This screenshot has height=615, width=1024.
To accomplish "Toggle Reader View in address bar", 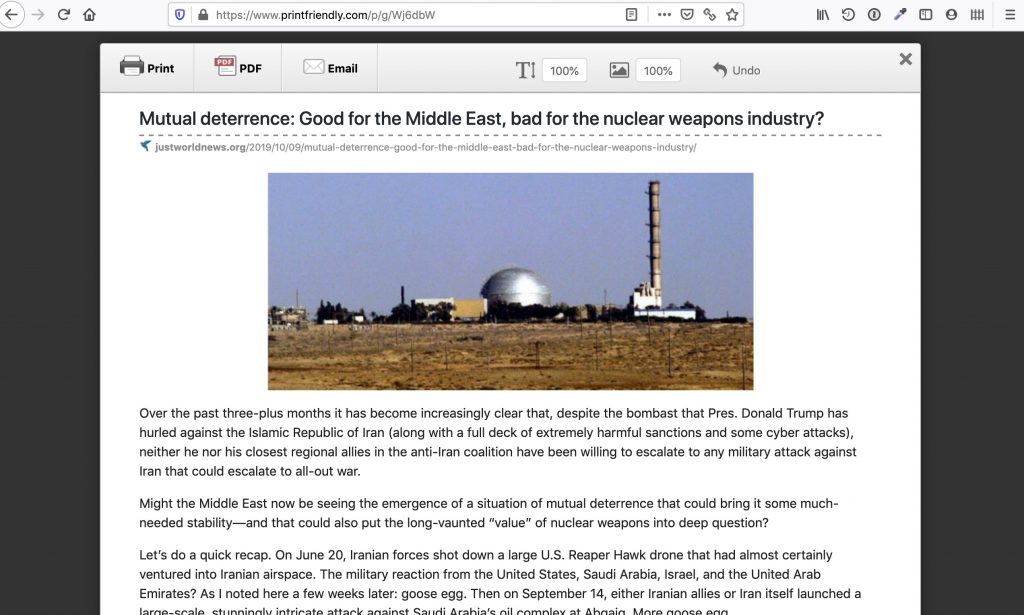I will click(631, 15).
